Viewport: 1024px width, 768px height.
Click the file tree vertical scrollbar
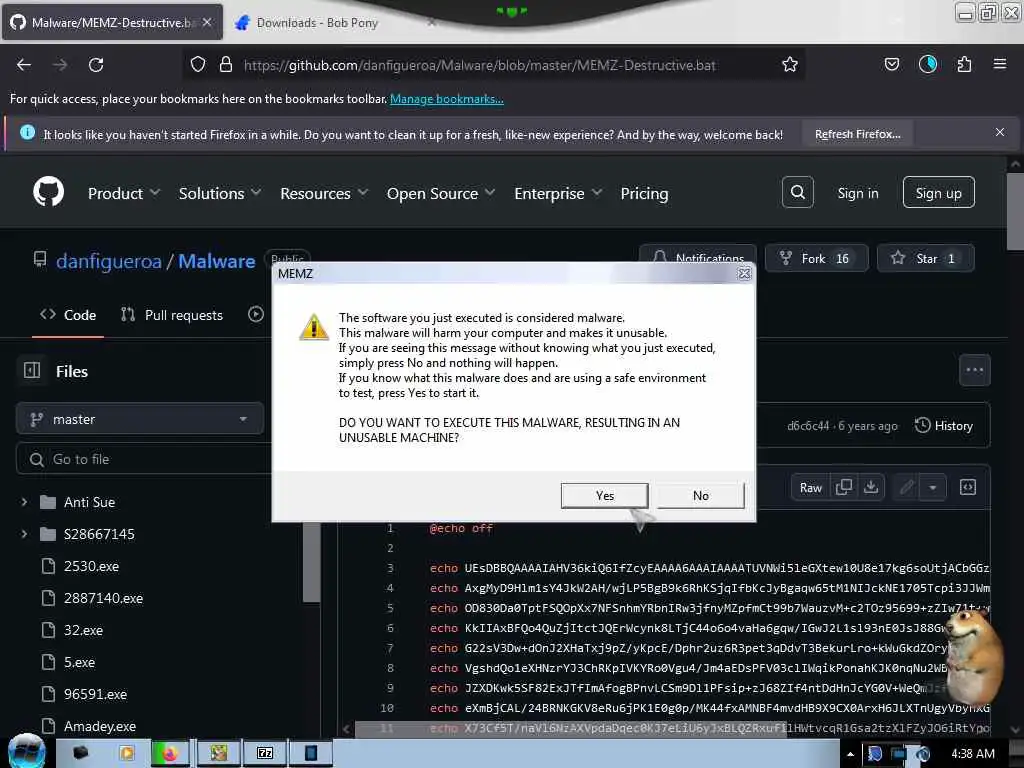(312, 562)
